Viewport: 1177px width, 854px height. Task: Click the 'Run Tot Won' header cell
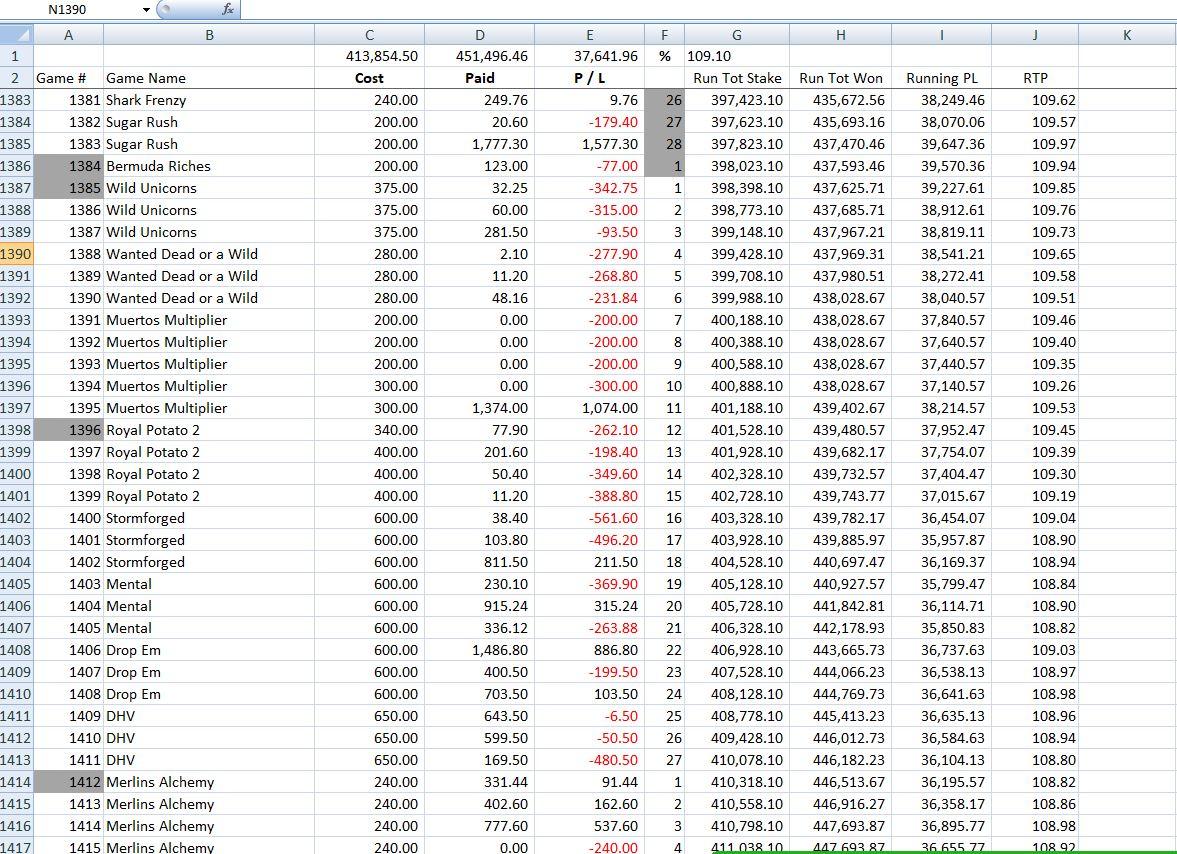(841, 78)
